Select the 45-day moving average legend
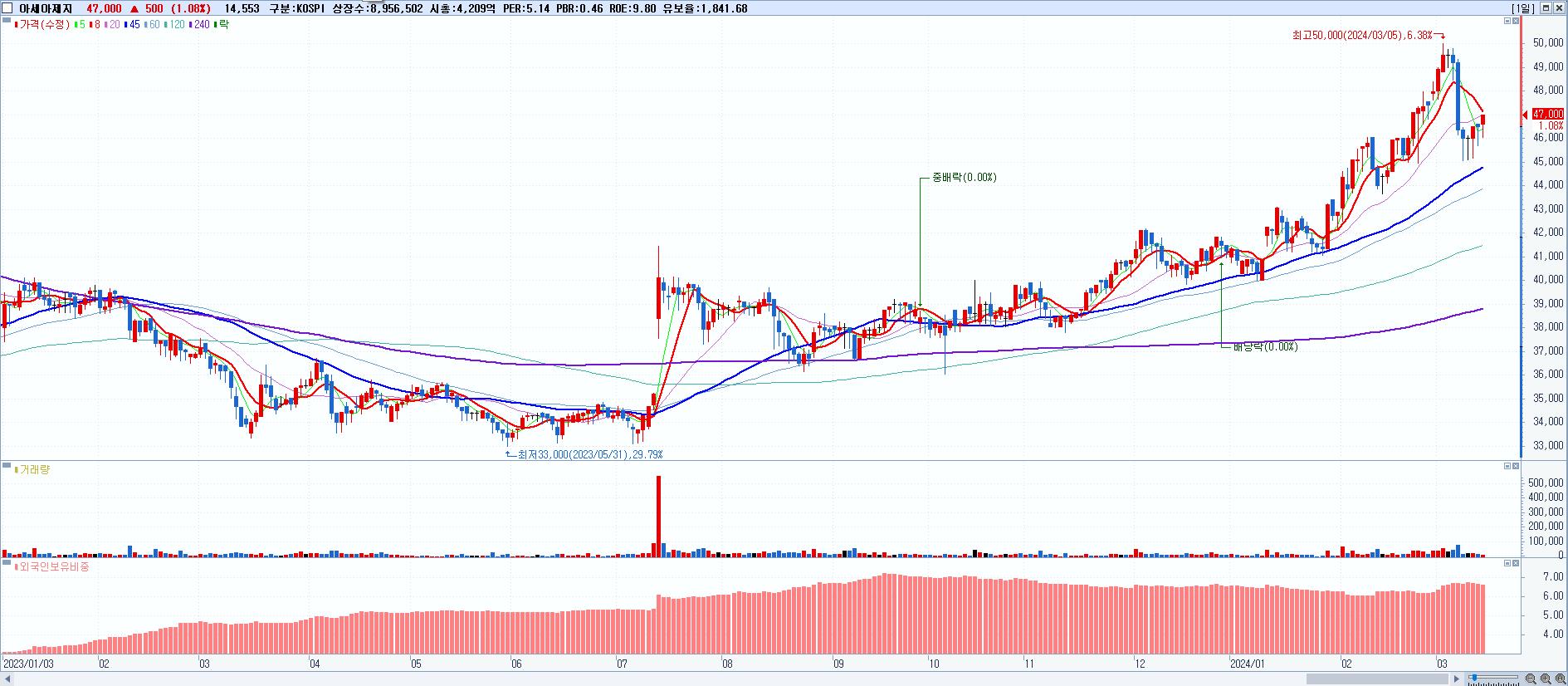Viewport: 1568px width, 686px height. (133, 25)
